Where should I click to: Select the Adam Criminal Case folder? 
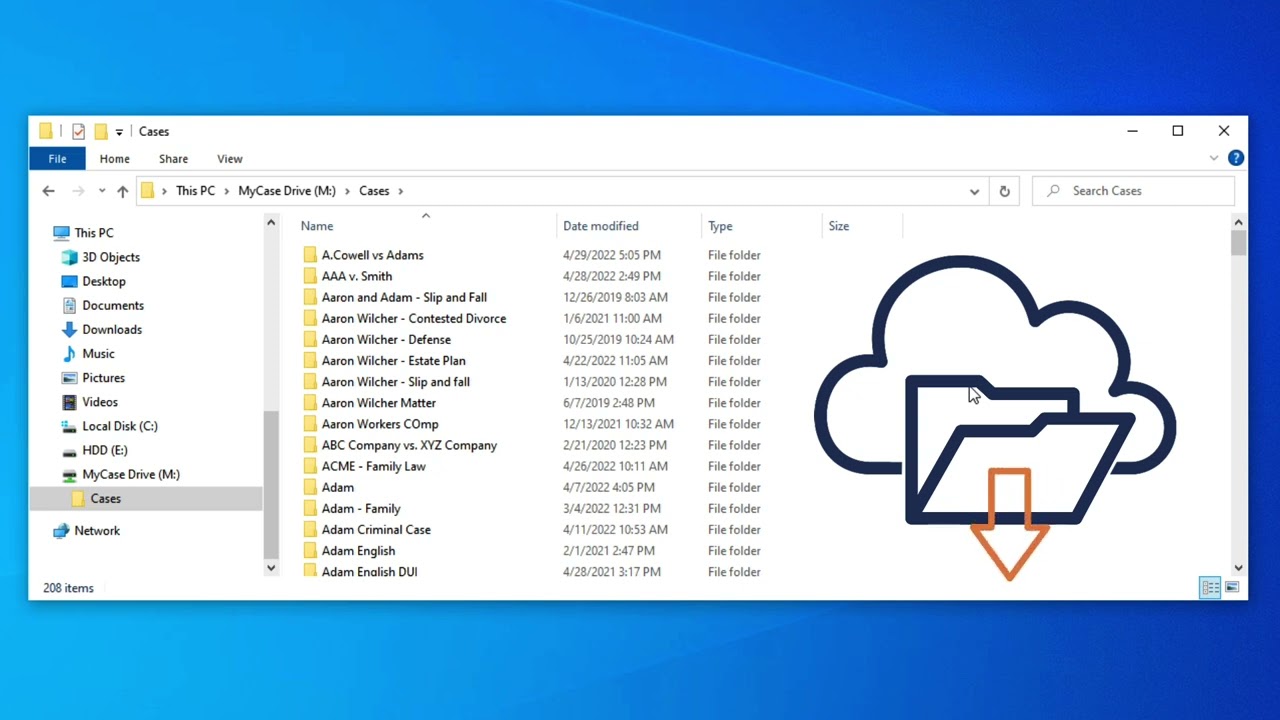click(x=376, y=529)
